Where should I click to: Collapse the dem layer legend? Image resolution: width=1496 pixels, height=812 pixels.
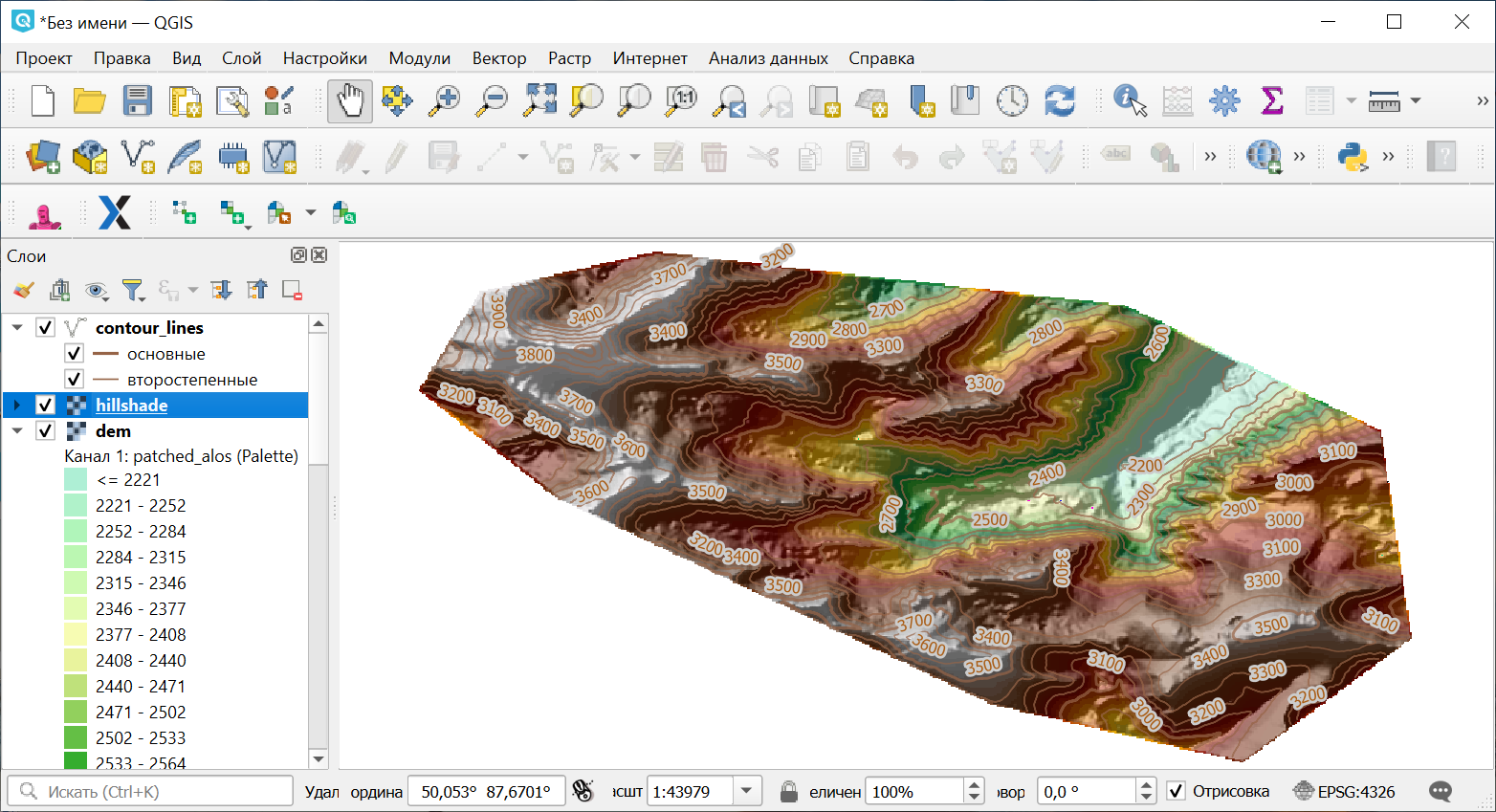coord(17,431)
